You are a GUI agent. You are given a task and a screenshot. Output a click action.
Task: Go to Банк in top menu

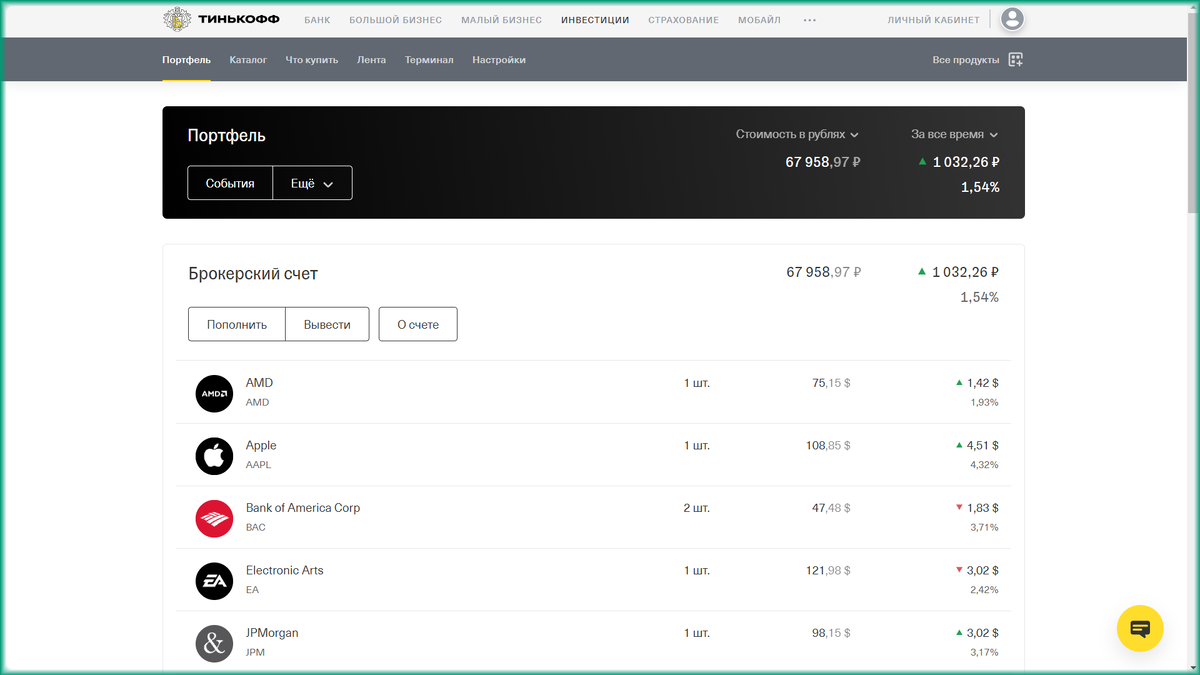pos(317,20)
